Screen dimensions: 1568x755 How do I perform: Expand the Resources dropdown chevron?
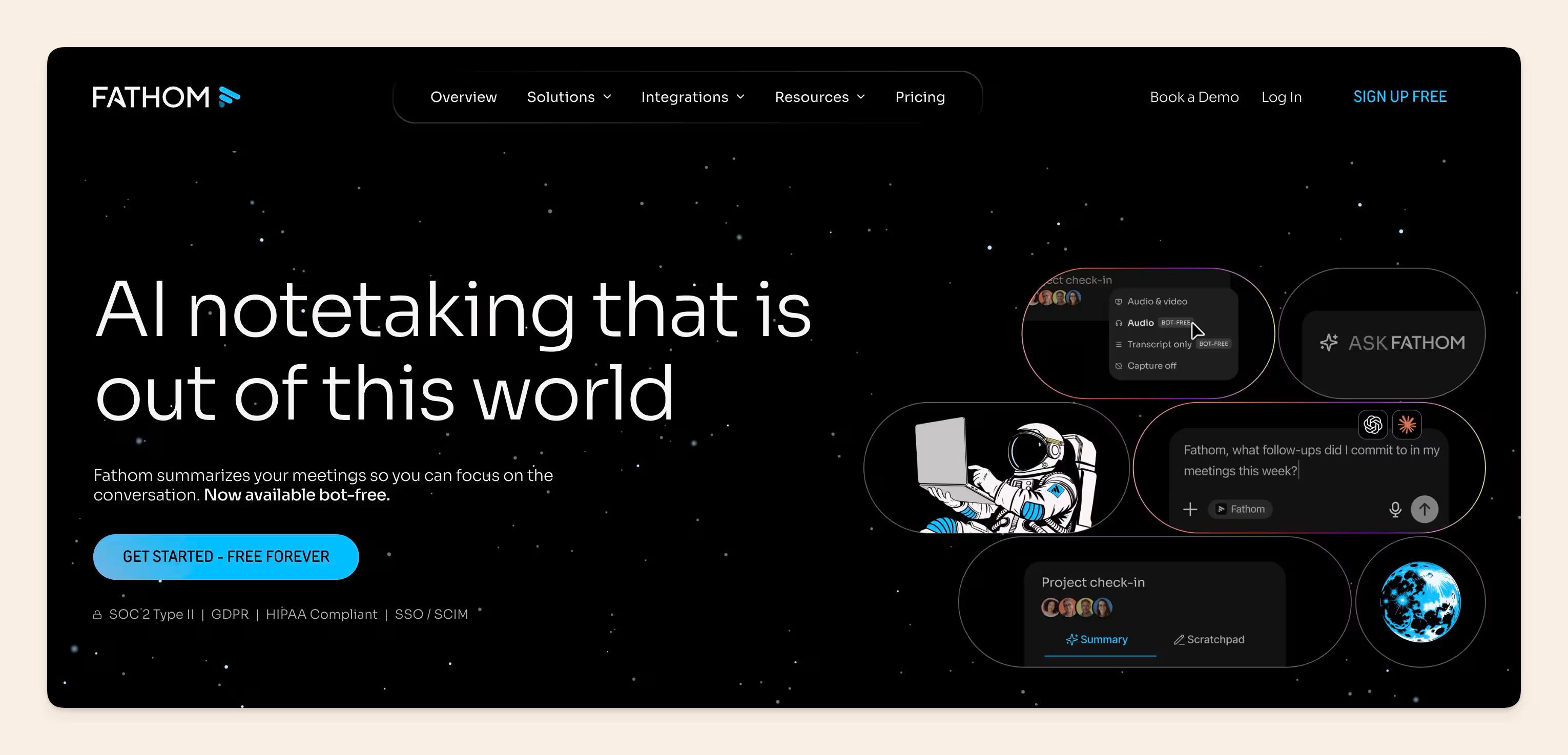(861, 97)
